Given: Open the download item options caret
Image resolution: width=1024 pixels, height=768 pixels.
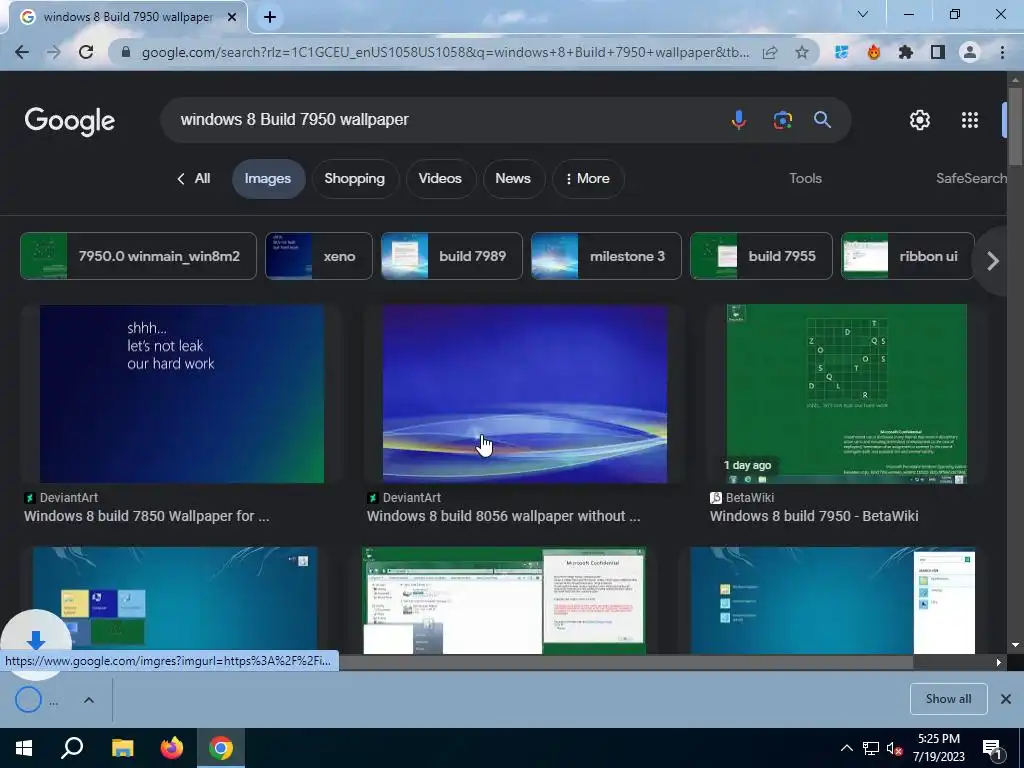Looking at the screenshot, I should pyautogui.click(x=89, y=700).
